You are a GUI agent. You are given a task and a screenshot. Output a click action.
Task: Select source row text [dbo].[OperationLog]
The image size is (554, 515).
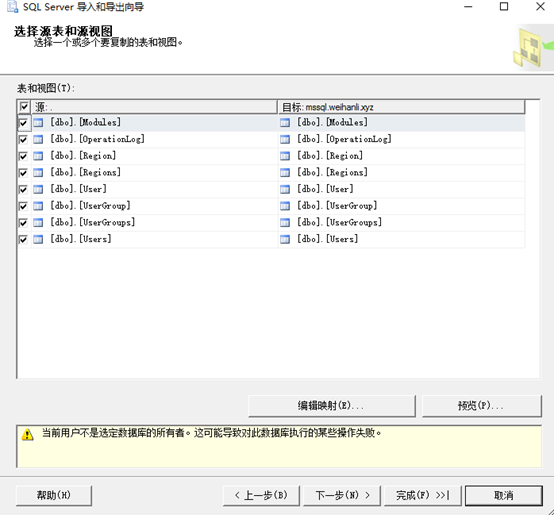pos(97,139)
